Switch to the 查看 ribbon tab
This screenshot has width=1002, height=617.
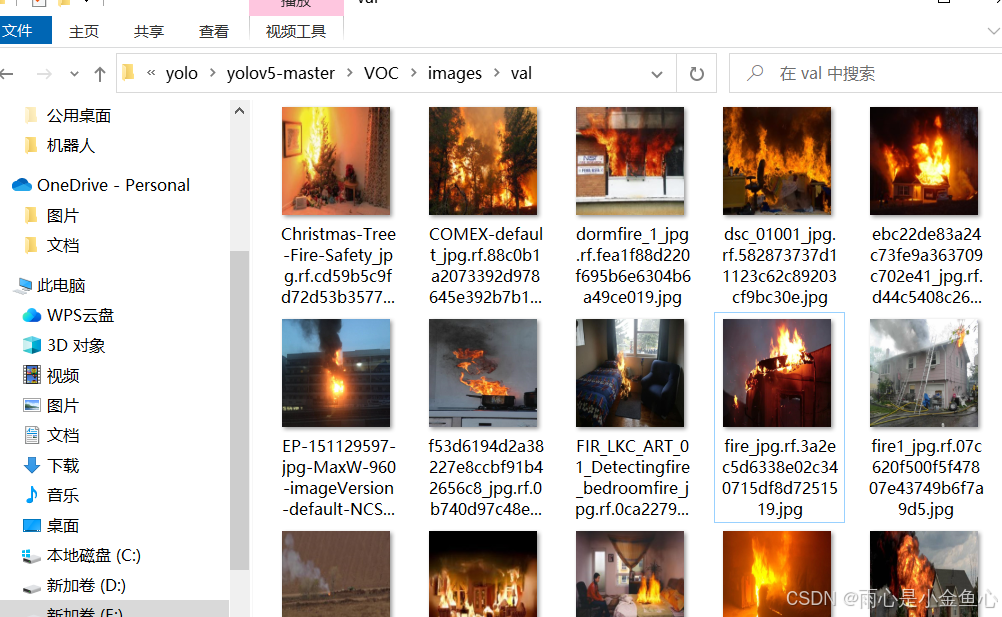pyautogui.click(x=213, y=31)
